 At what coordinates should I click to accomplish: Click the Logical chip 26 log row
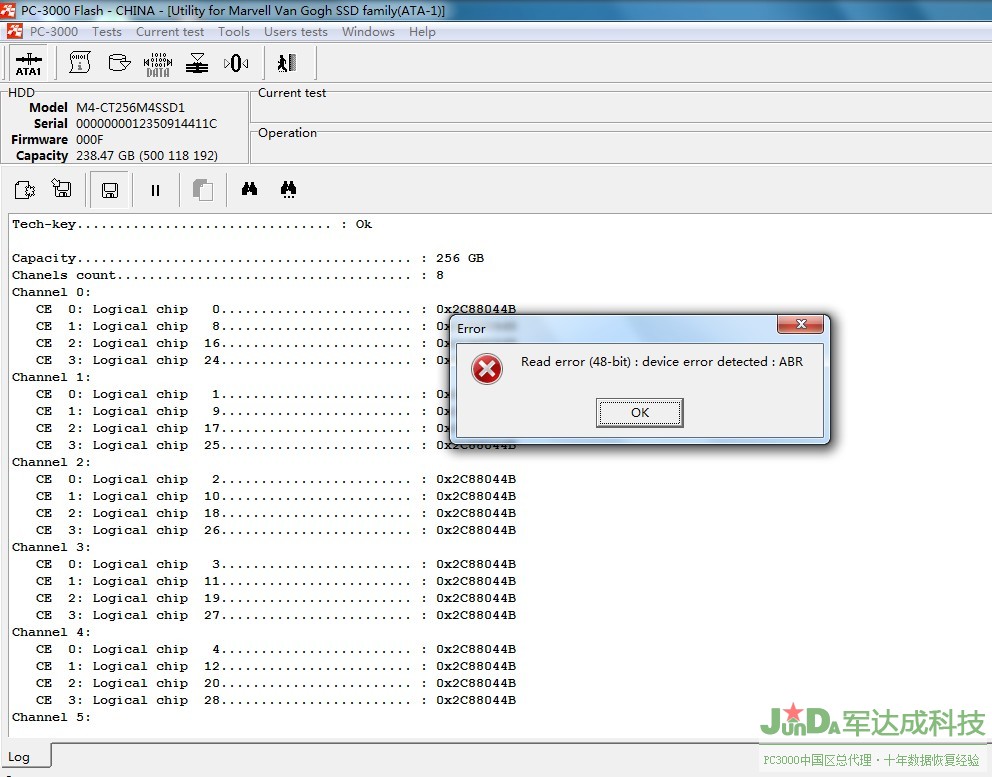pos(276,530)
